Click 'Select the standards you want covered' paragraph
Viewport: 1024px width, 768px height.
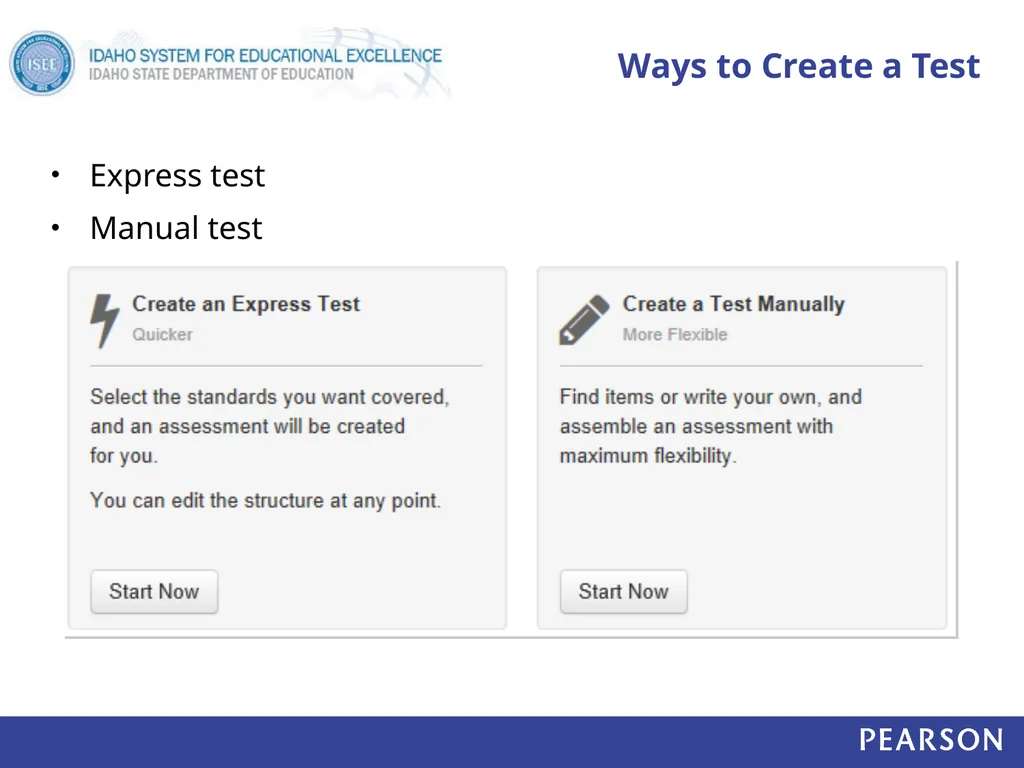pyautogui.click(x=270, y=426)
